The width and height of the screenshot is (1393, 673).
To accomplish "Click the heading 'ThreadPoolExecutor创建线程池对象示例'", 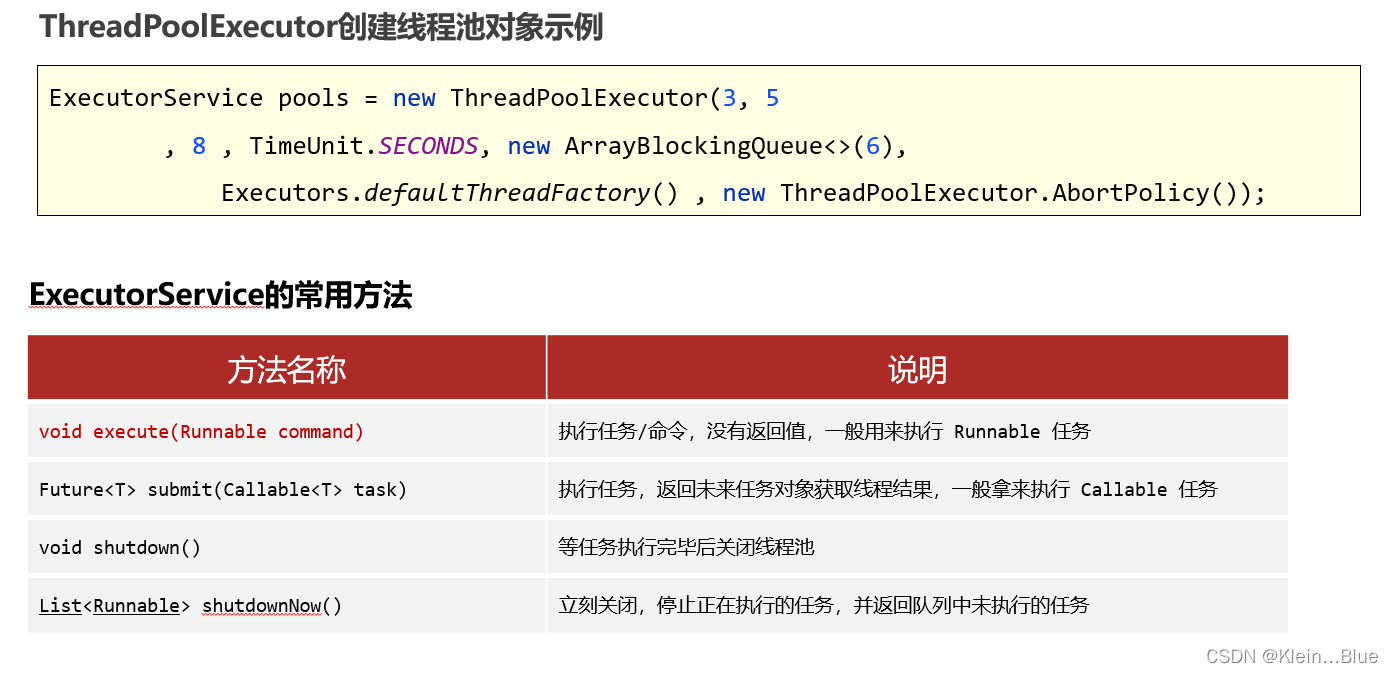I will [x=321, y=27].
